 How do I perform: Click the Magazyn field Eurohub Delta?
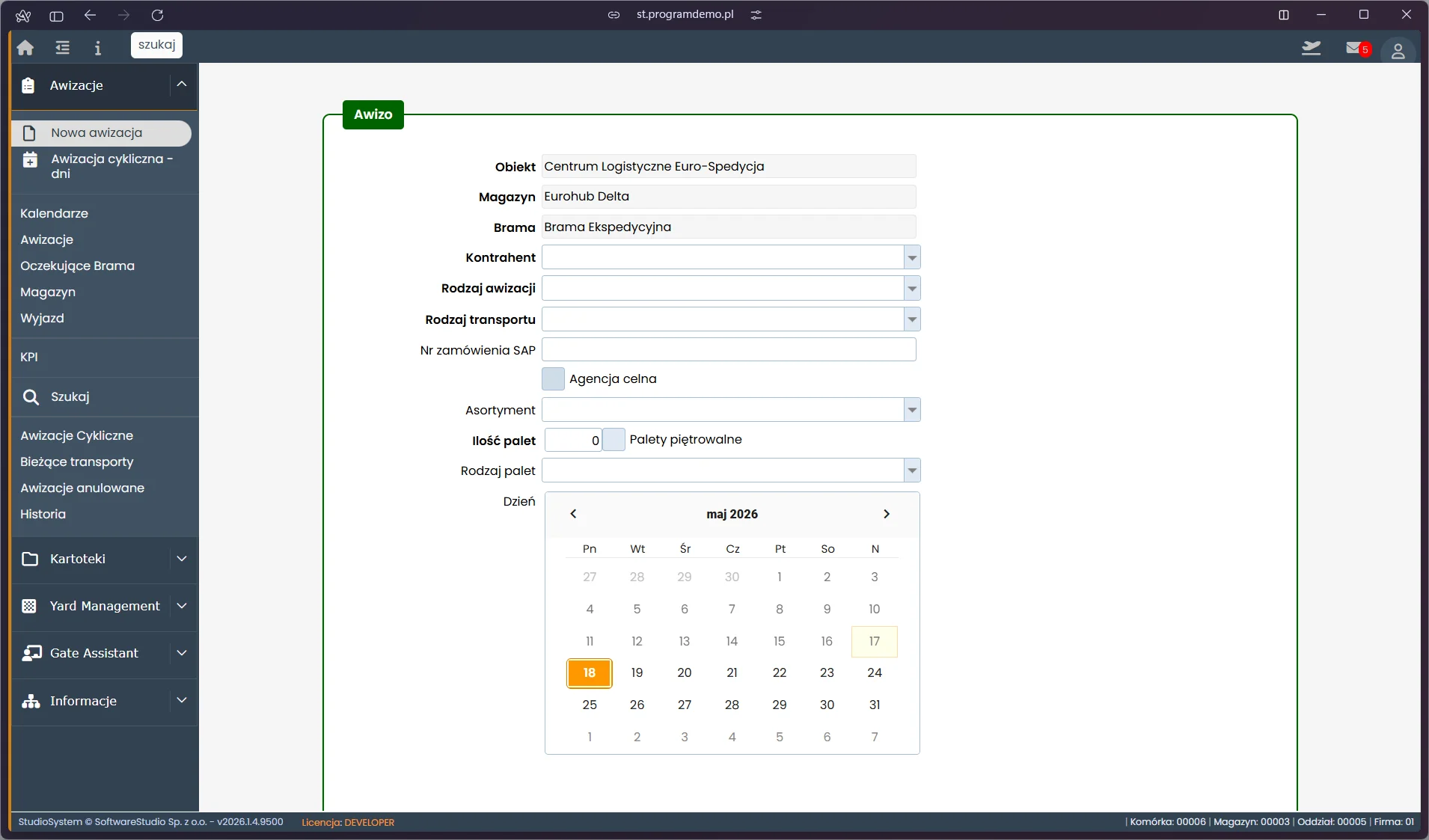[x=729, y=197]
